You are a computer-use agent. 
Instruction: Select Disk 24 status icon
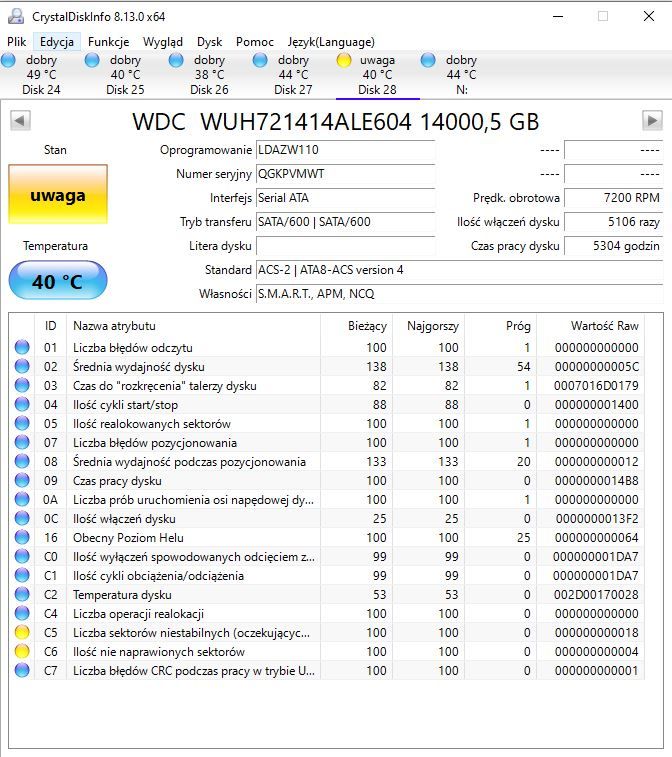coord(8,60)
